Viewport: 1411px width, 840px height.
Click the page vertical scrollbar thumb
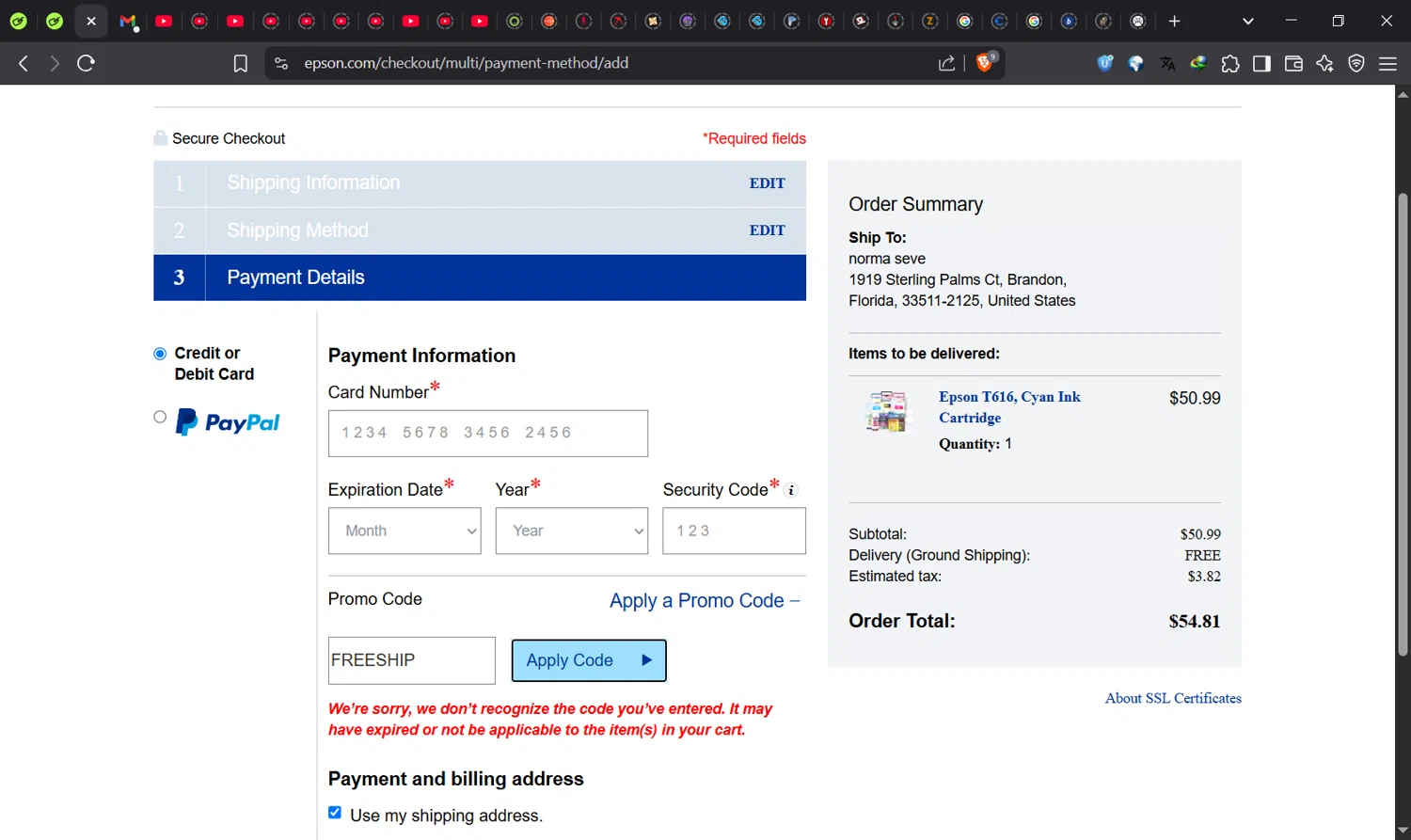(x=1403, y=423)
